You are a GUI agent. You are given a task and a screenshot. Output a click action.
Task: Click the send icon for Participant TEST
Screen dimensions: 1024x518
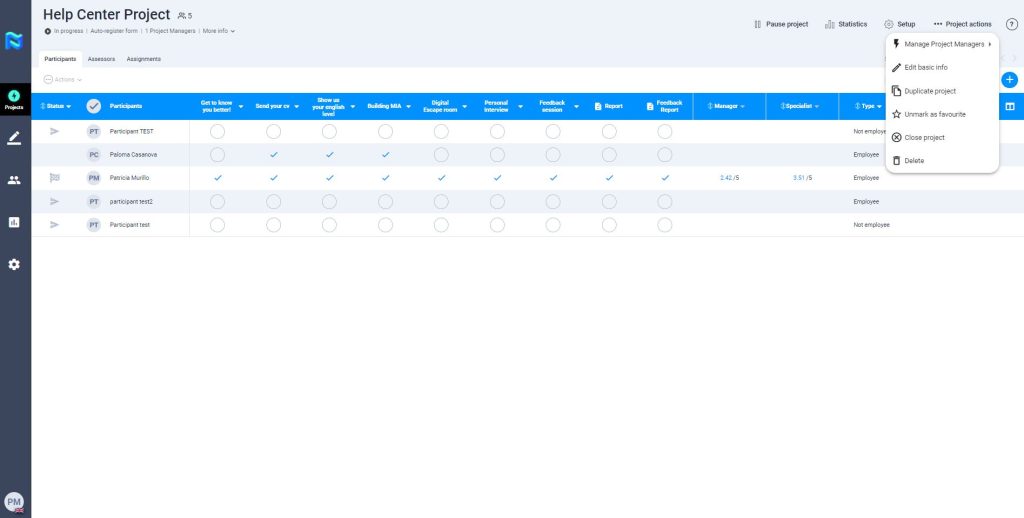[x=54, y=131]
